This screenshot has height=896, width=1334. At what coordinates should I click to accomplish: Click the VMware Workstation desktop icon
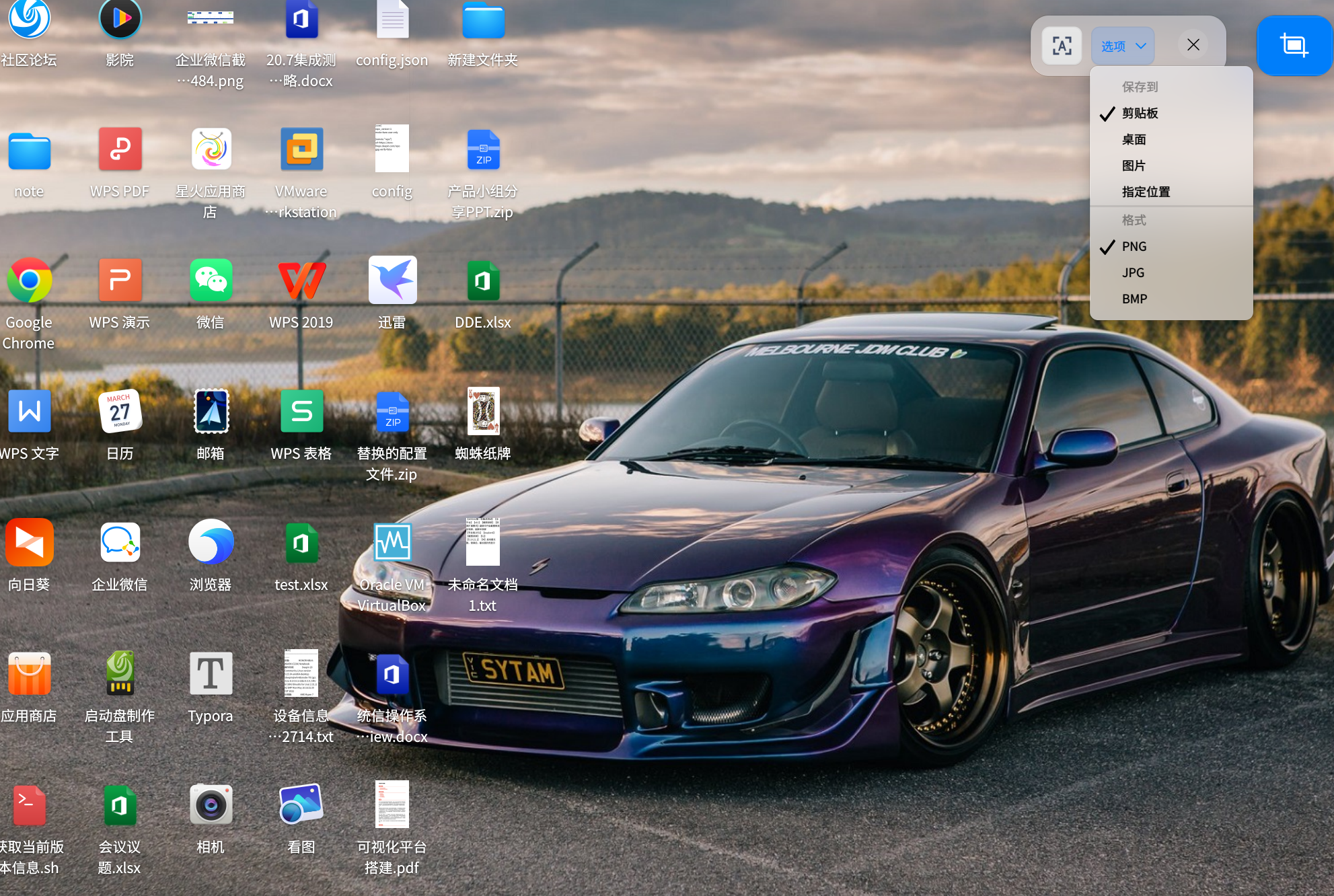(301, 149)
